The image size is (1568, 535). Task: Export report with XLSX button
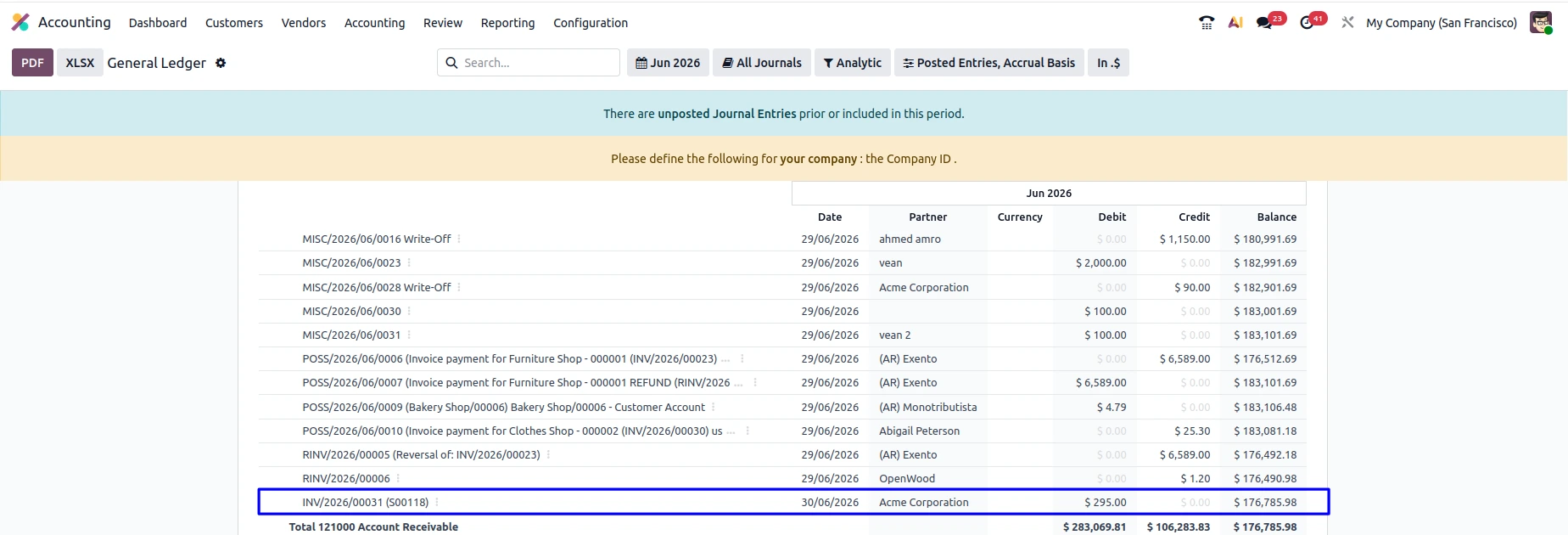click(80, 63)
